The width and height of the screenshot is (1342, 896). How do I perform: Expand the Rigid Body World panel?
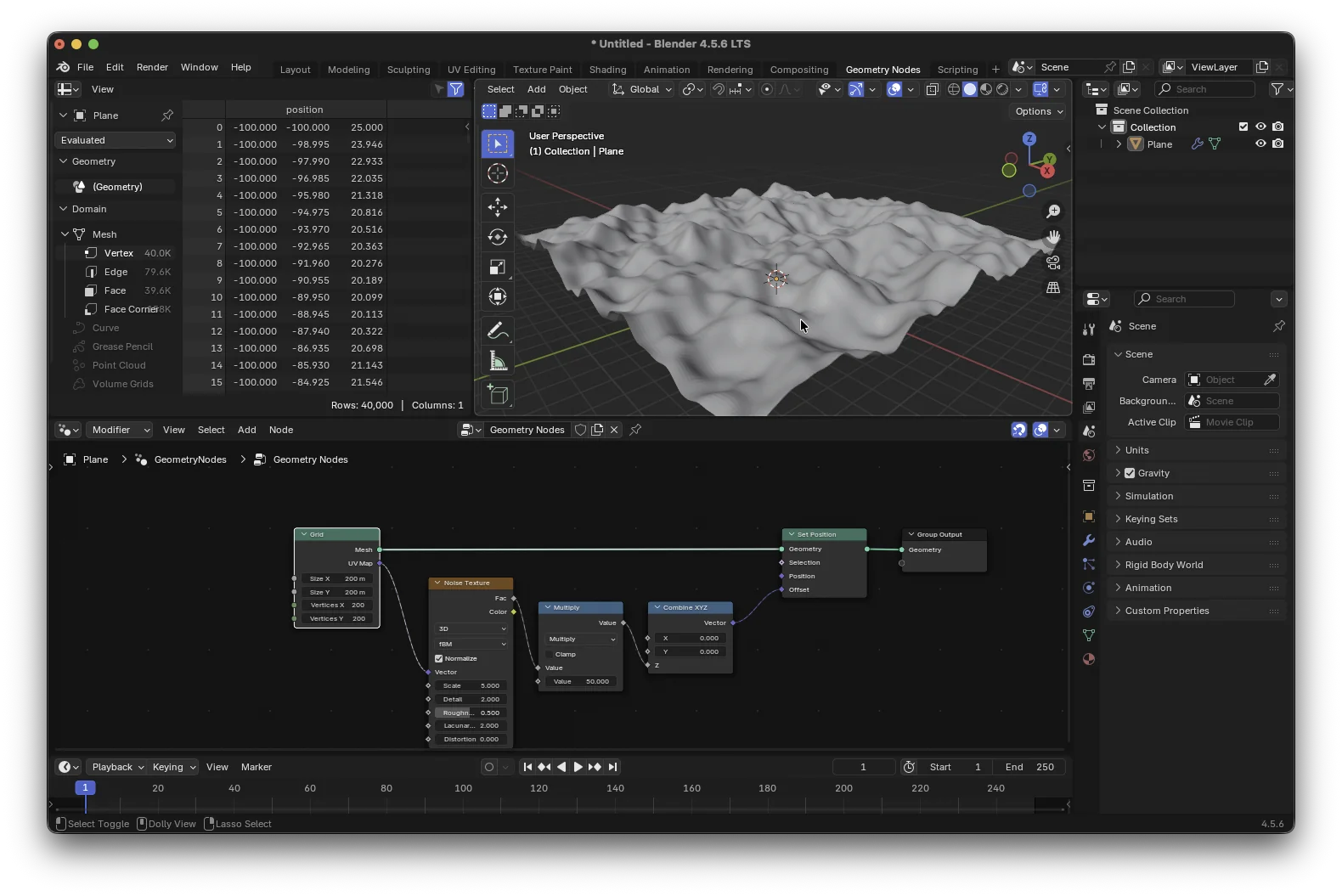coord(1164,565)
